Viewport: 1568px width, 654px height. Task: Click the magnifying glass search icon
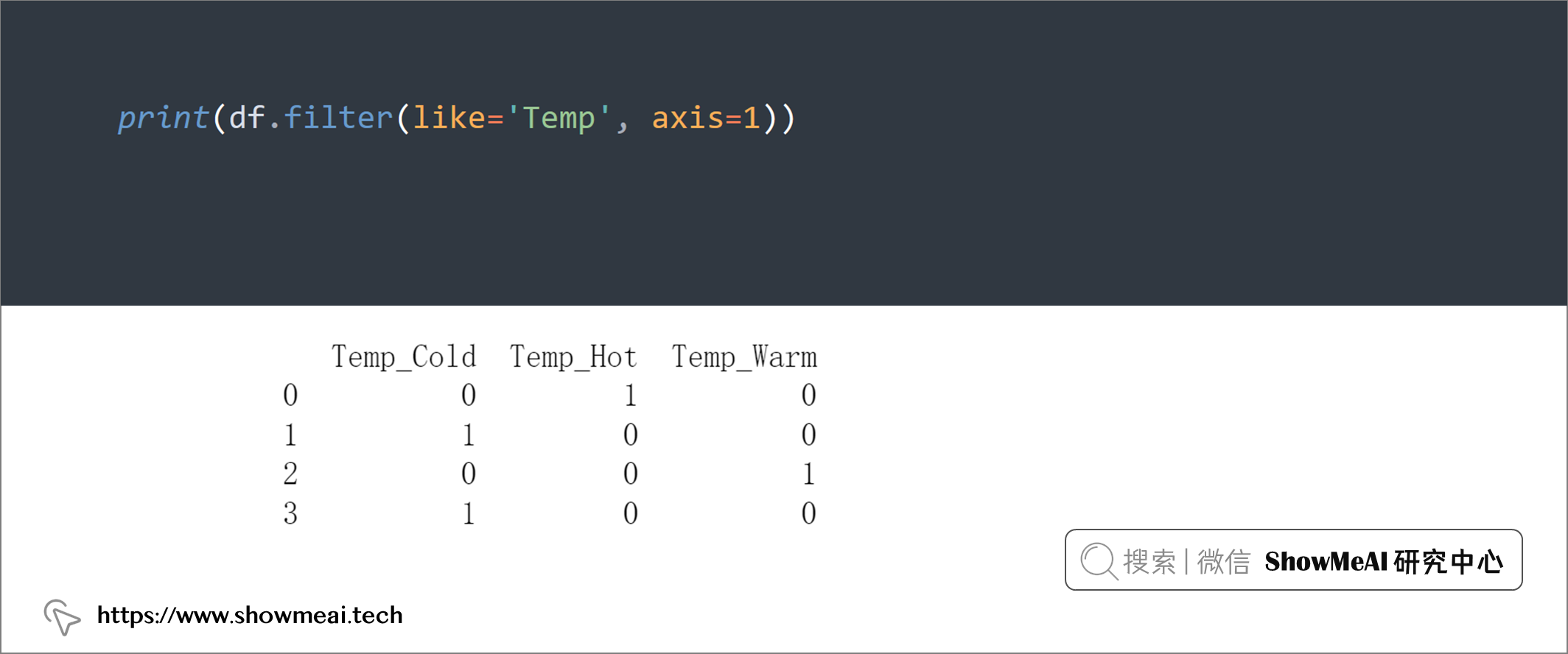click(1099, 561)
